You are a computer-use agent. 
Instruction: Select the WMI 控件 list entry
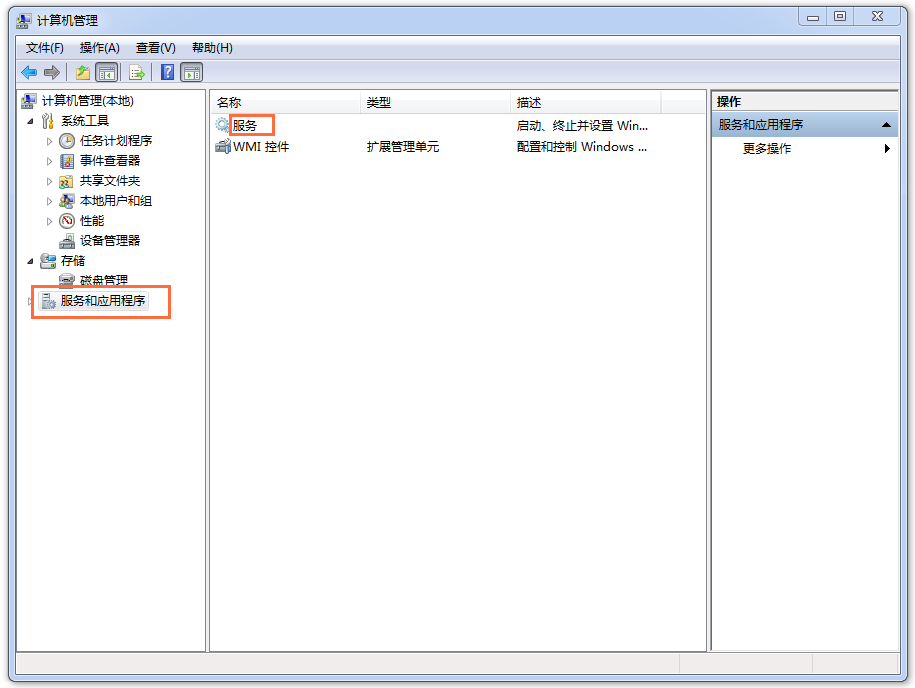tap(261, 146)
